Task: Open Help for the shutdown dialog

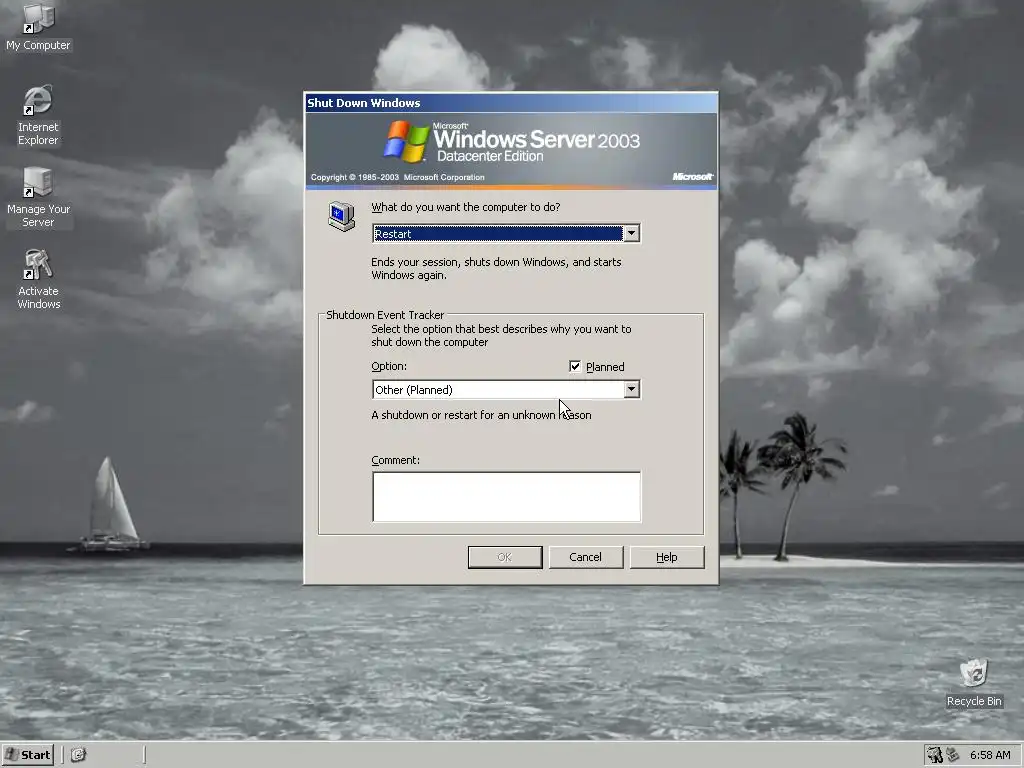Action: pos(667,557)
